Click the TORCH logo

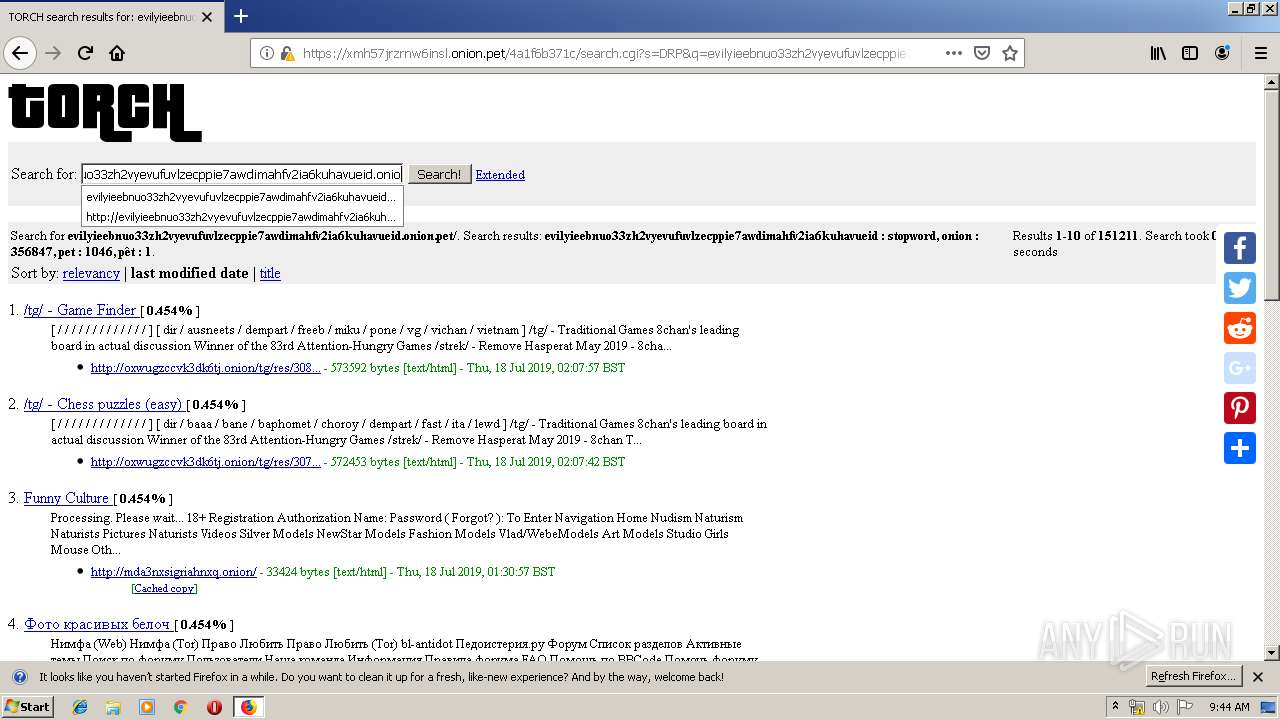105,112
